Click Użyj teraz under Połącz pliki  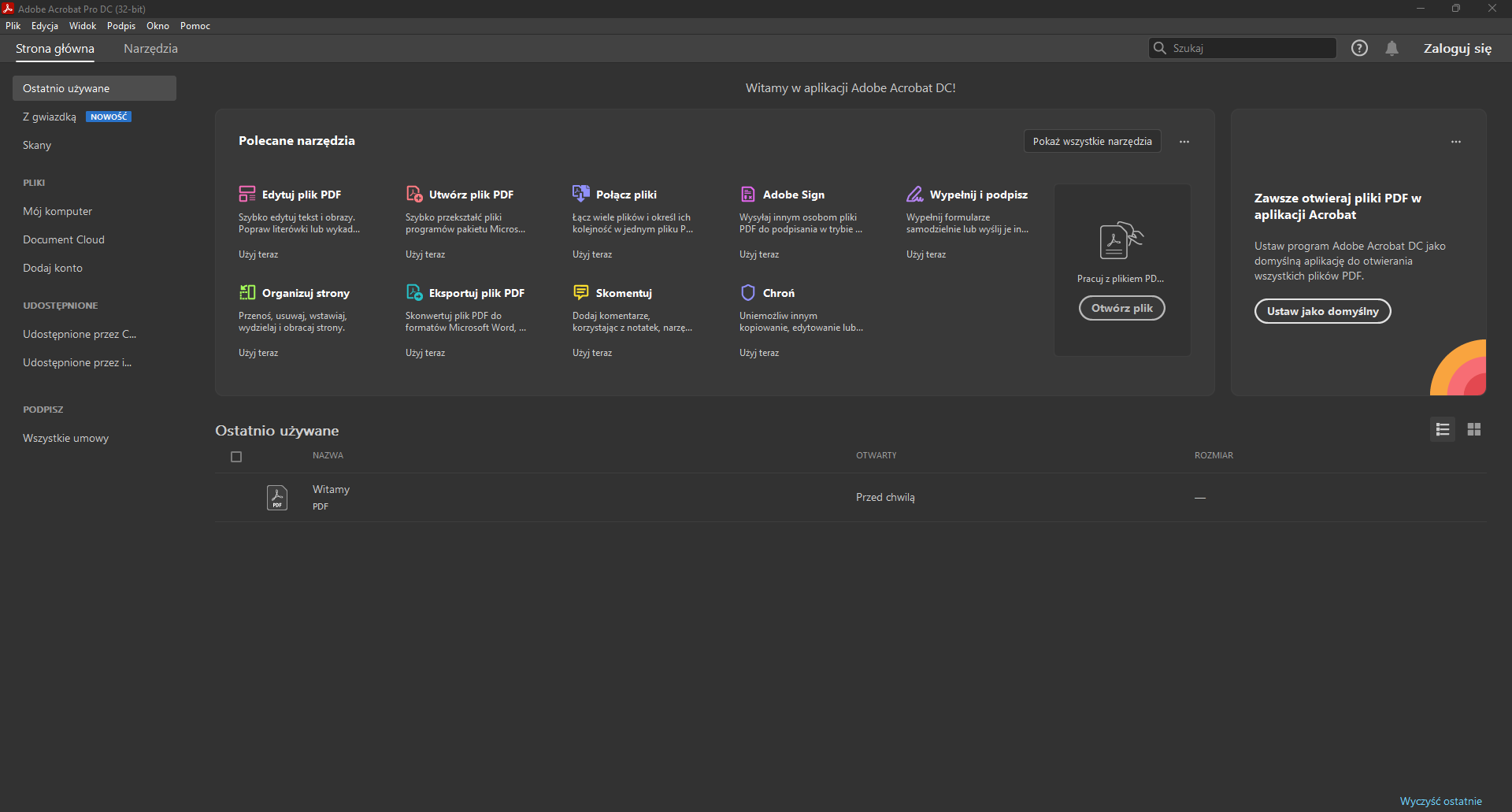coord(592,254)
